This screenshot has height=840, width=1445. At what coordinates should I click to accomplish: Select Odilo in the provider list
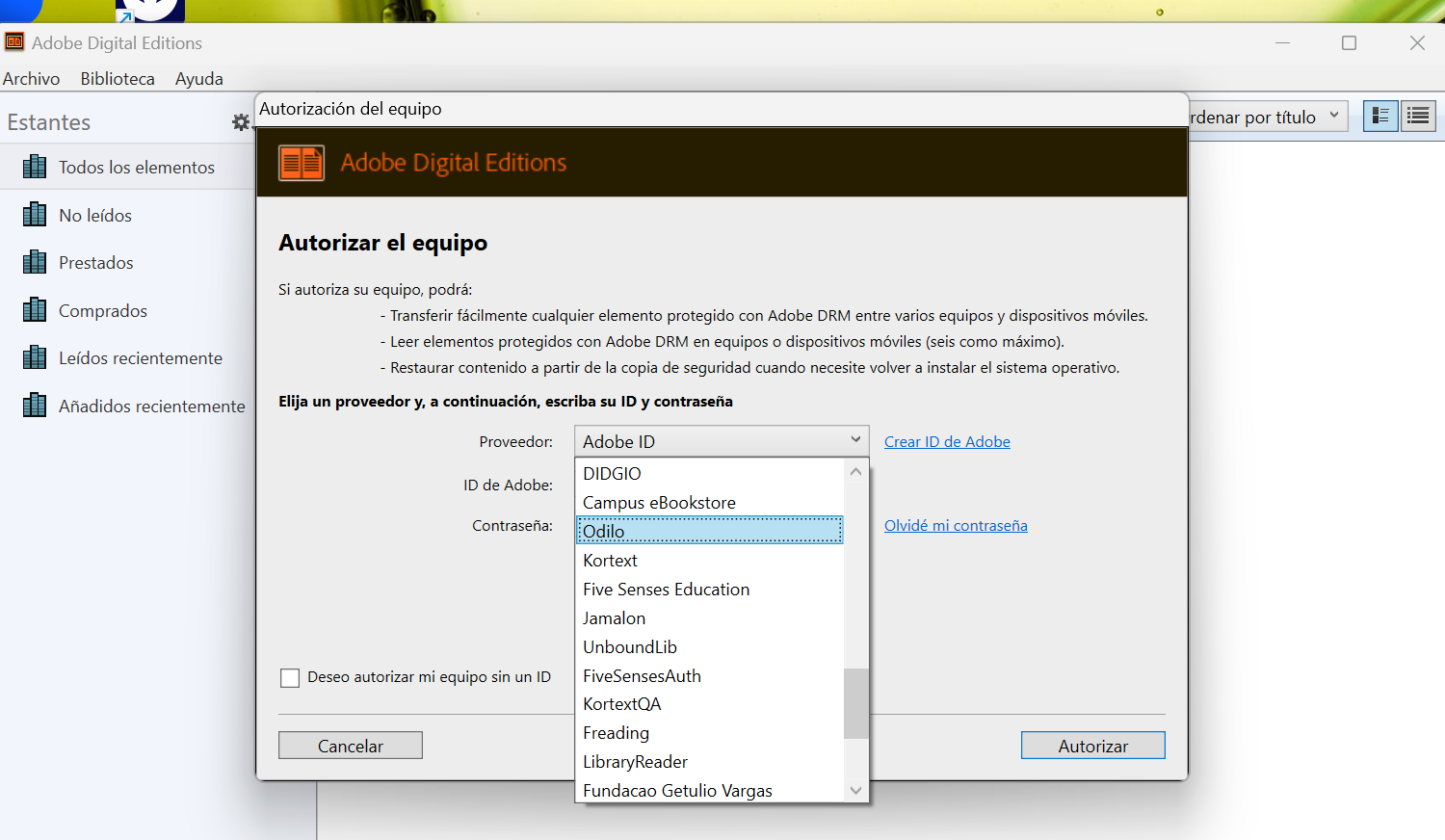coord(710,531)
